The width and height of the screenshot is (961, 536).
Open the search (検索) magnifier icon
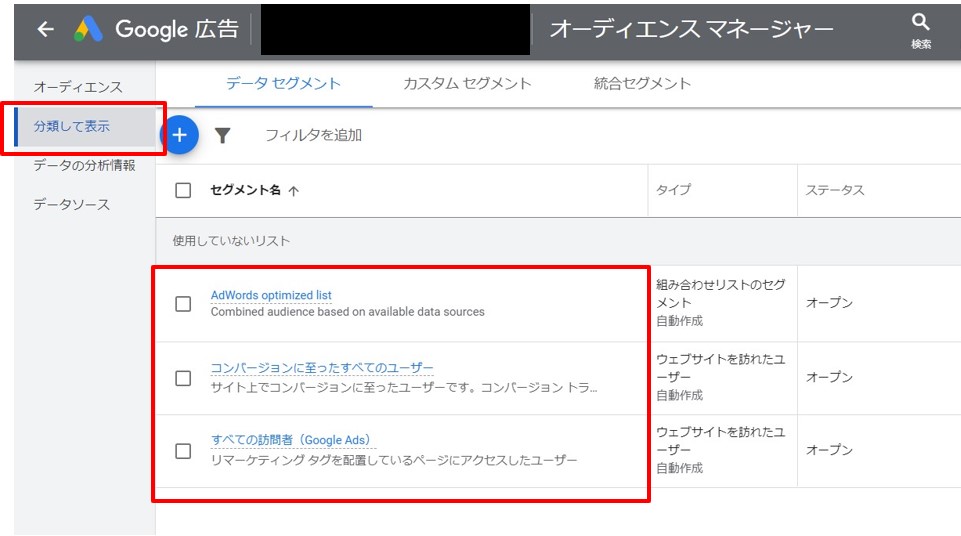point(921,22)
